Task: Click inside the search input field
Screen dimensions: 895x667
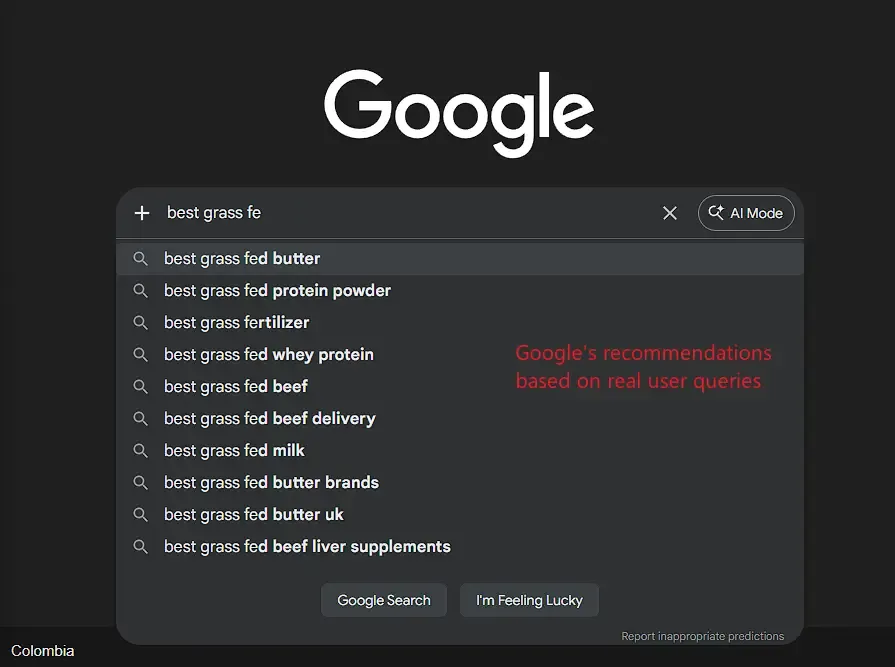Action: pos(400,212)
